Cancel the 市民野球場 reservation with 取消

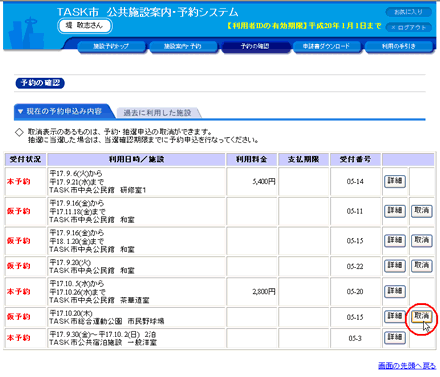pos(422,316)
